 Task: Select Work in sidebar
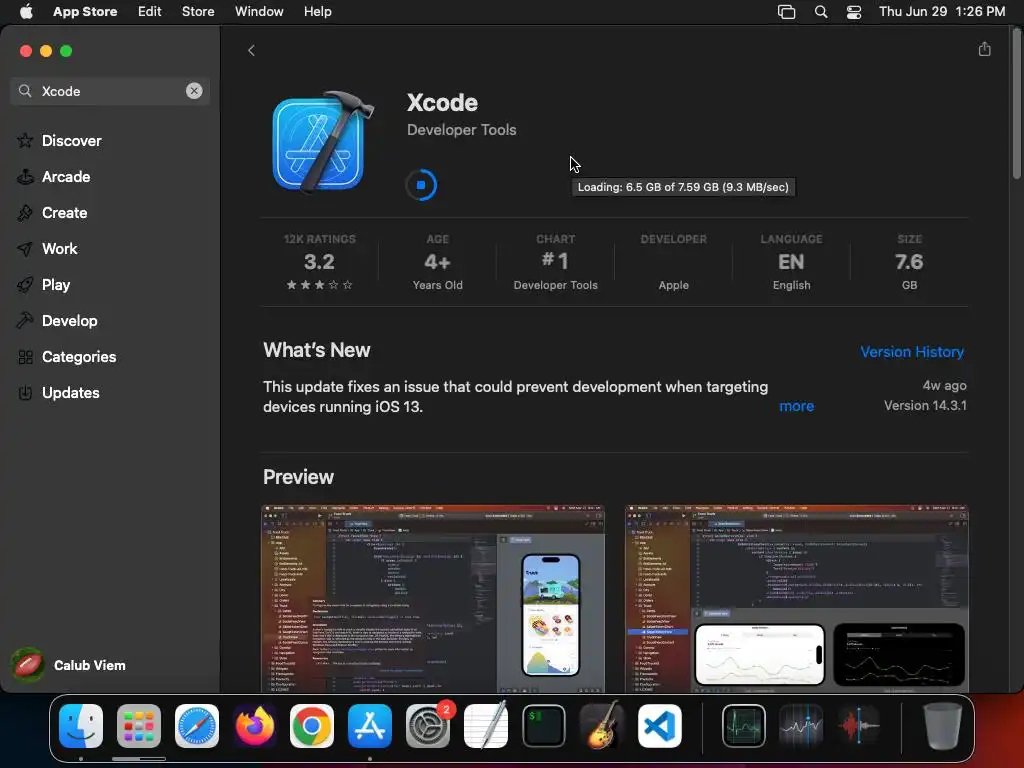click(59, 249)
